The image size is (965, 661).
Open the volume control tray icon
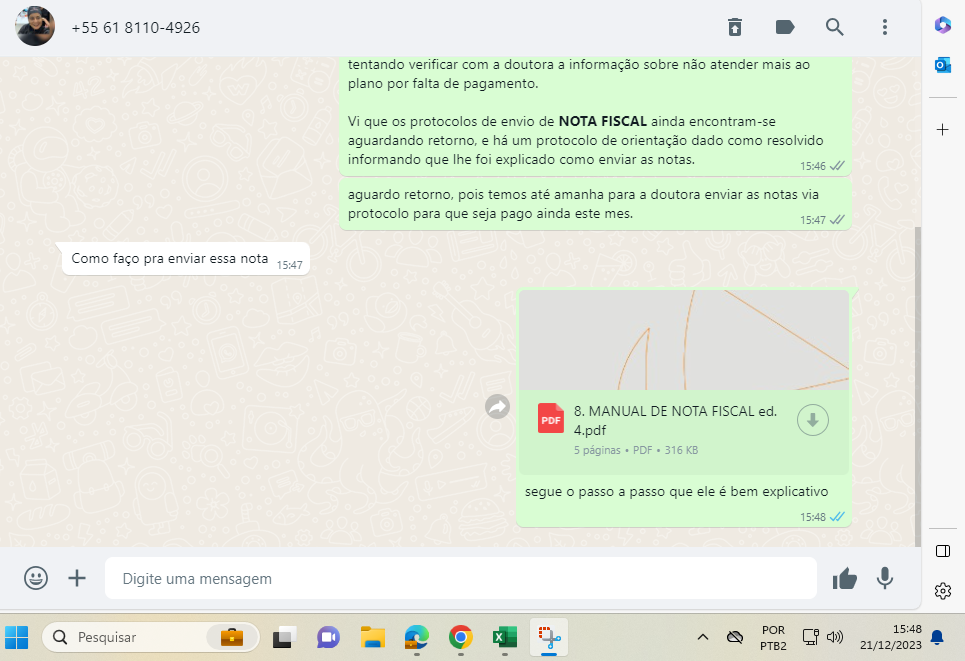pos(835,637)
